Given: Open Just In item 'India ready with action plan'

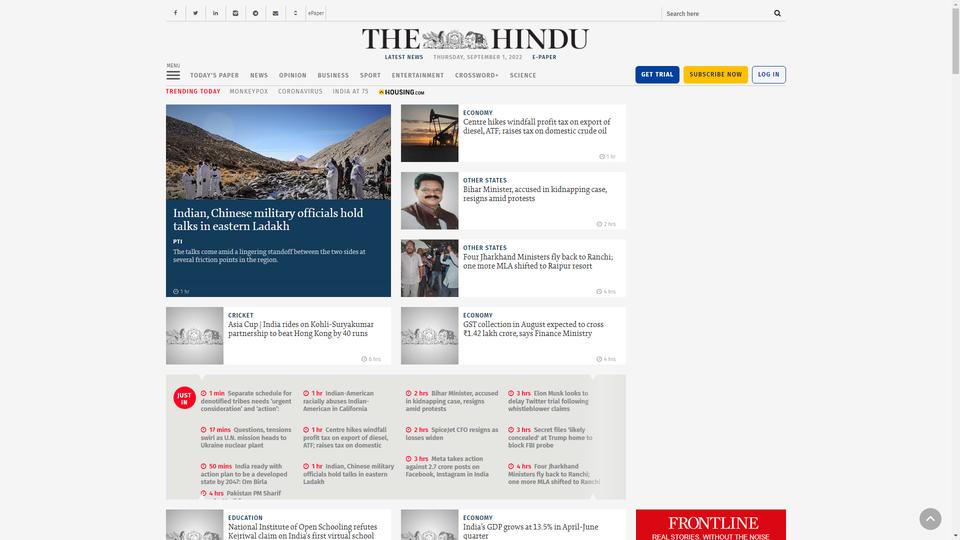Looking at the screenshot, I should click(x=244, y=474).
